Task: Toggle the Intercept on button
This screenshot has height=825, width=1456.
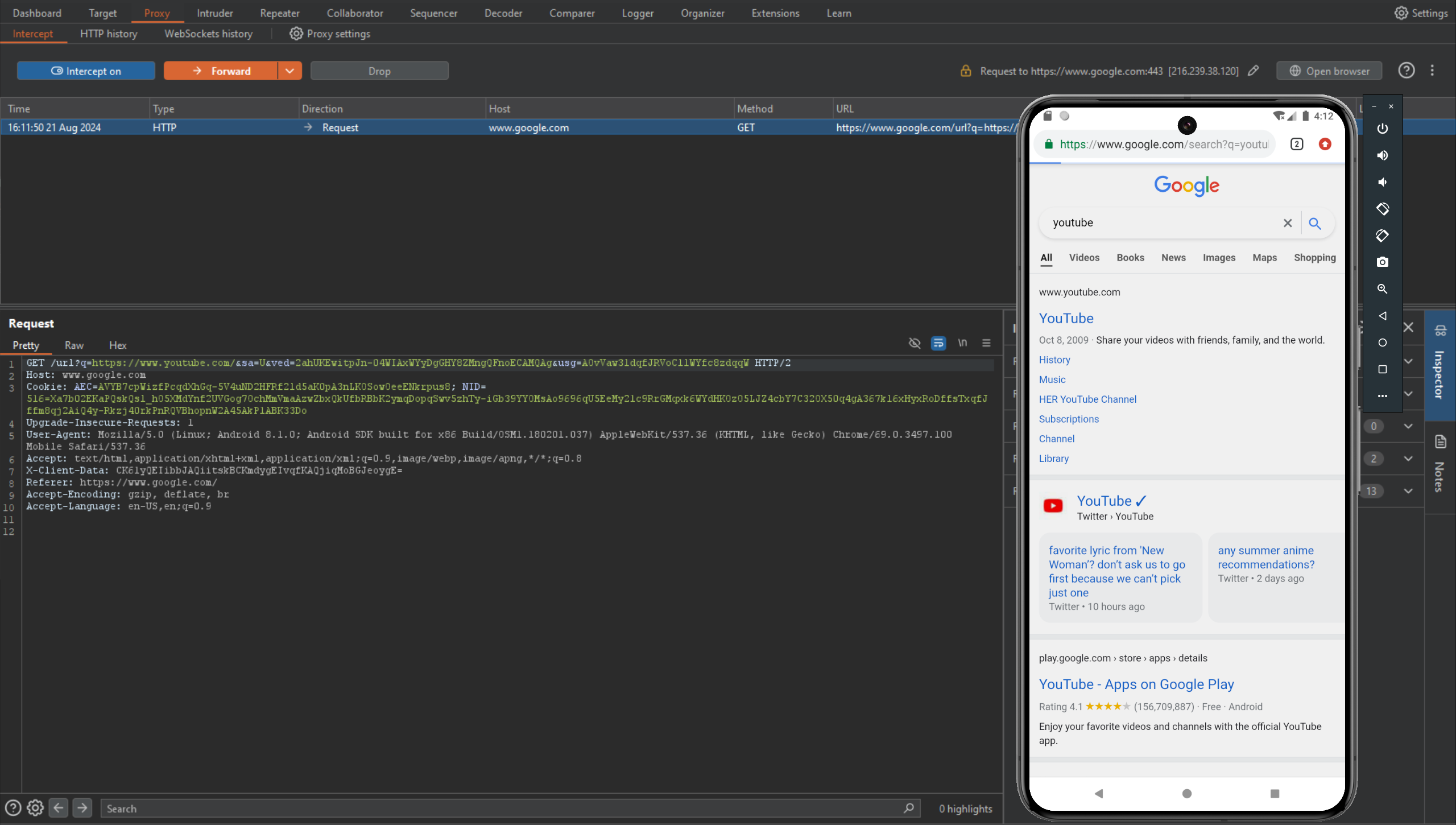Action: point(86,71)
